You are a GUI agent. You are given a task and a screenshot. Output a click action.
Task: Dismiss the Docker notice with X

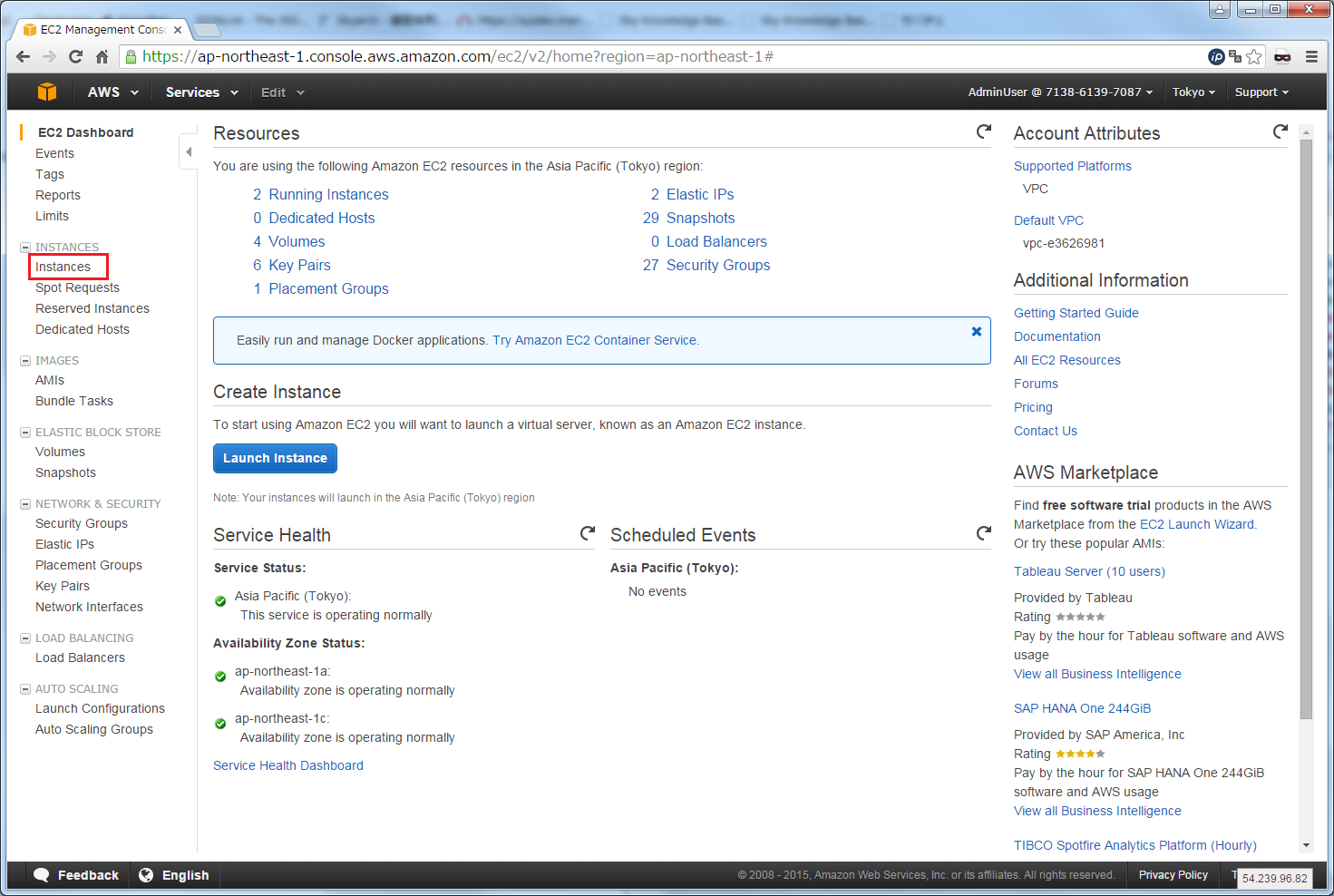[x=977, y=331]
